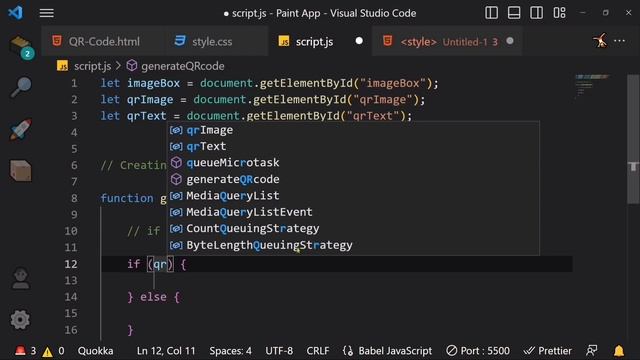Click Ln 12, Col 11 indicator
This screenshot has height=360, width=640.
click(166, 351)
